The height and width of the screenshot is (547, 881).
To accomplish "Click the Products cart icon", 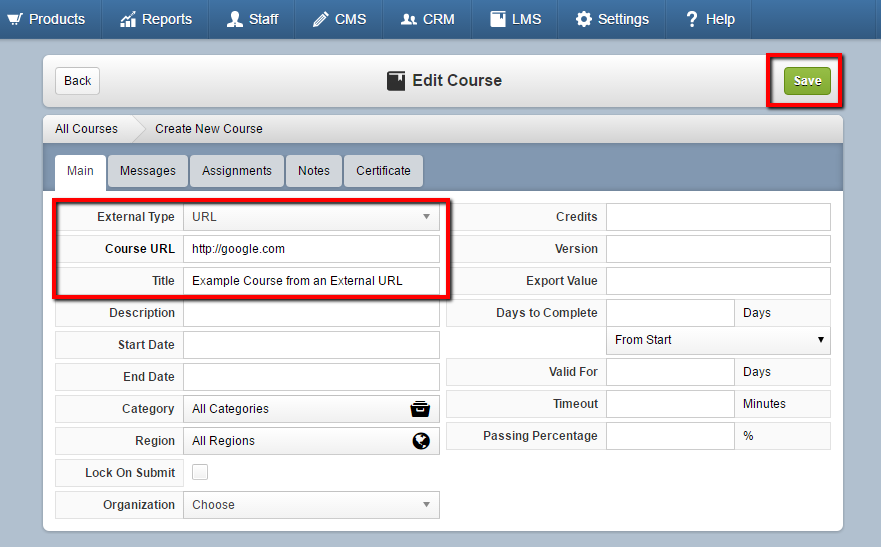I will pyautogui.click(x=15, y=19).
